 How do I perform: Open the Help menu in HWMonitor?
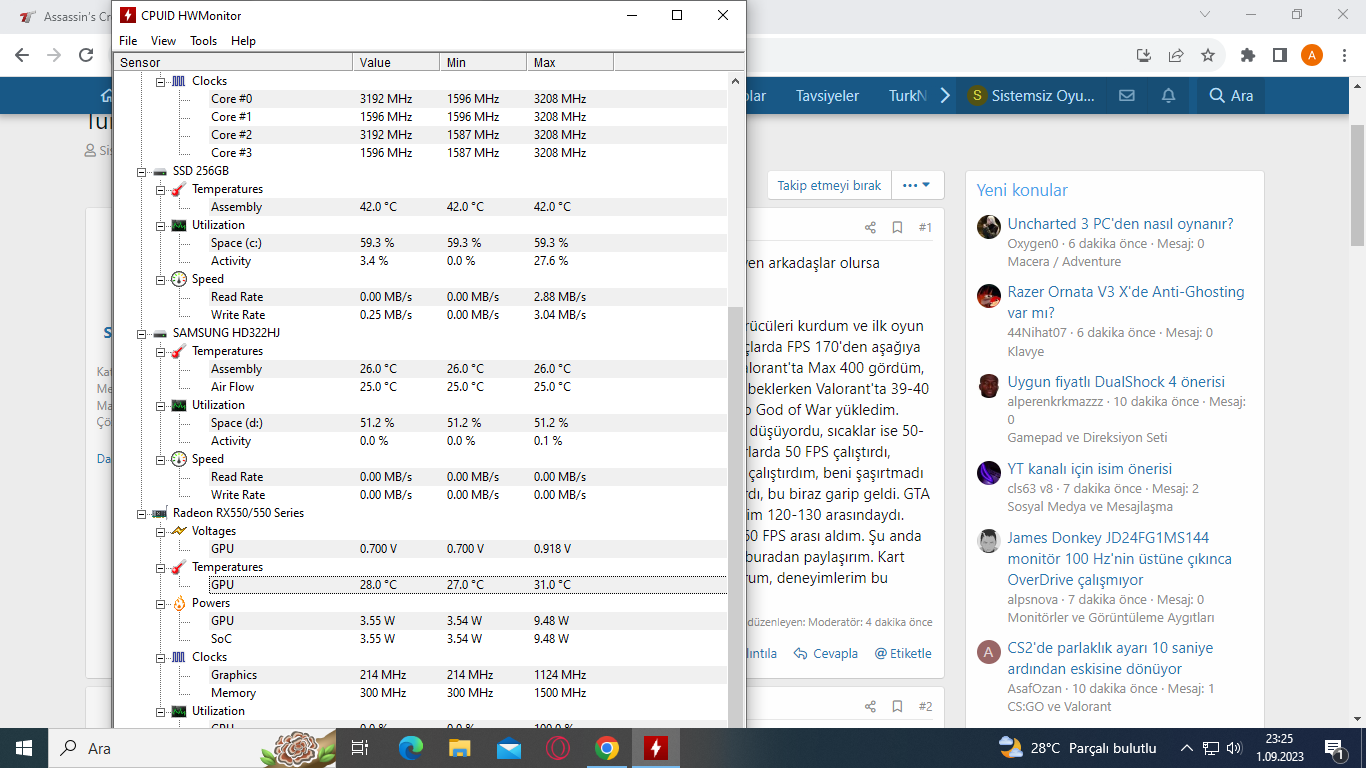coord(243,41)
